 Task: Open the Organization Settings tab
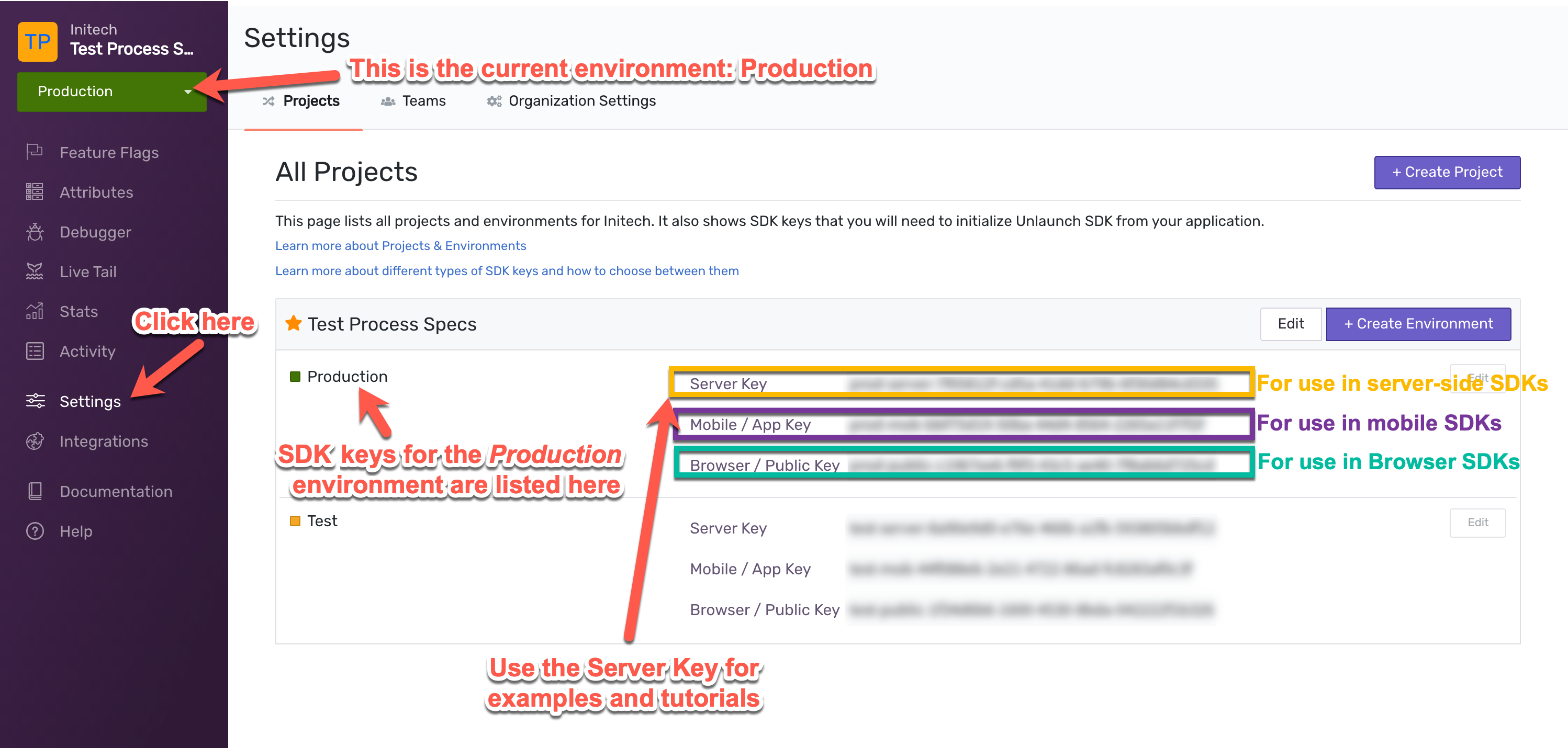582,101
